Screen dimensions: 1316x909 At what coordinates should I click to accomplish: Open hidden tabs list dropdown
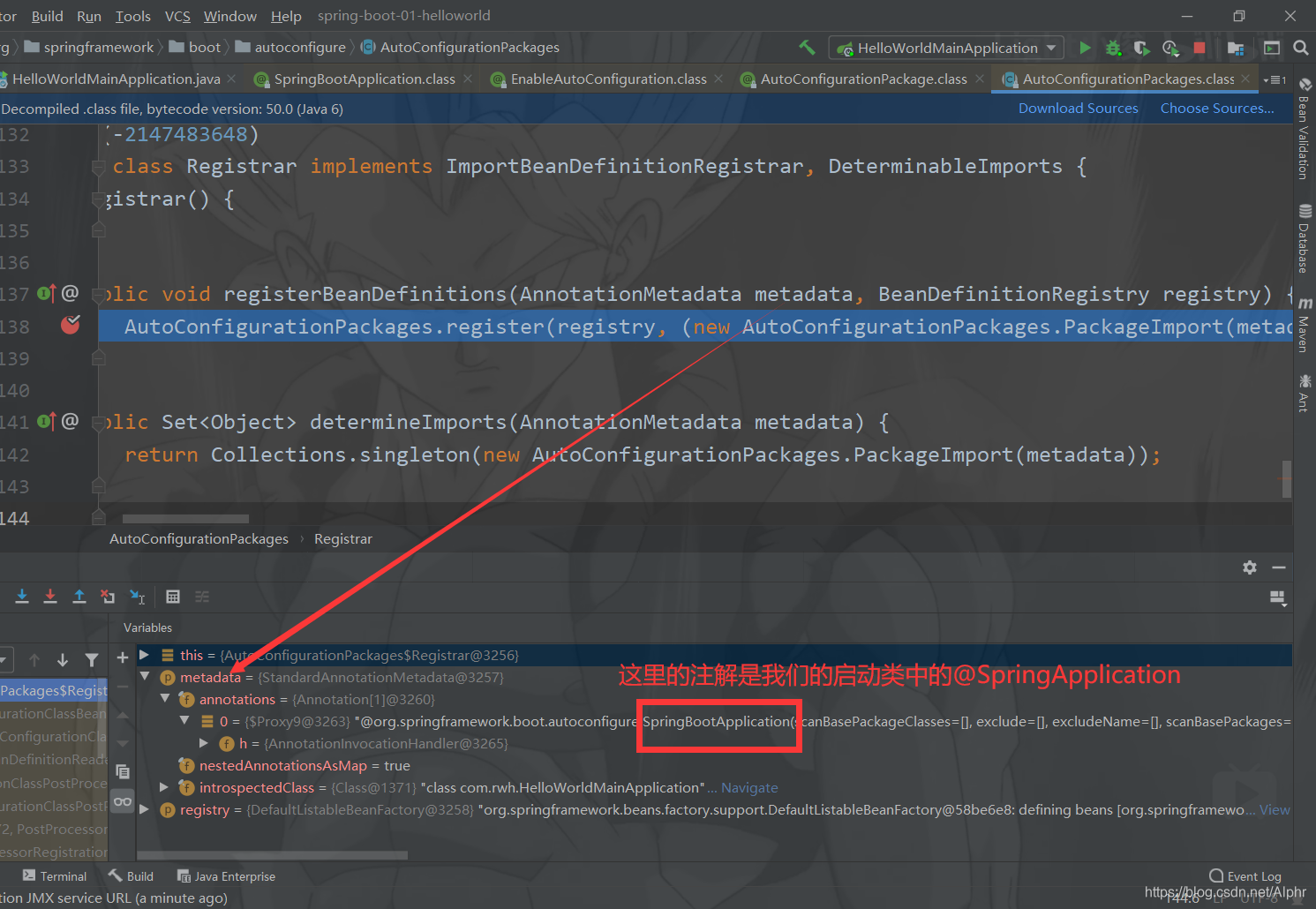click(1275, 79)
